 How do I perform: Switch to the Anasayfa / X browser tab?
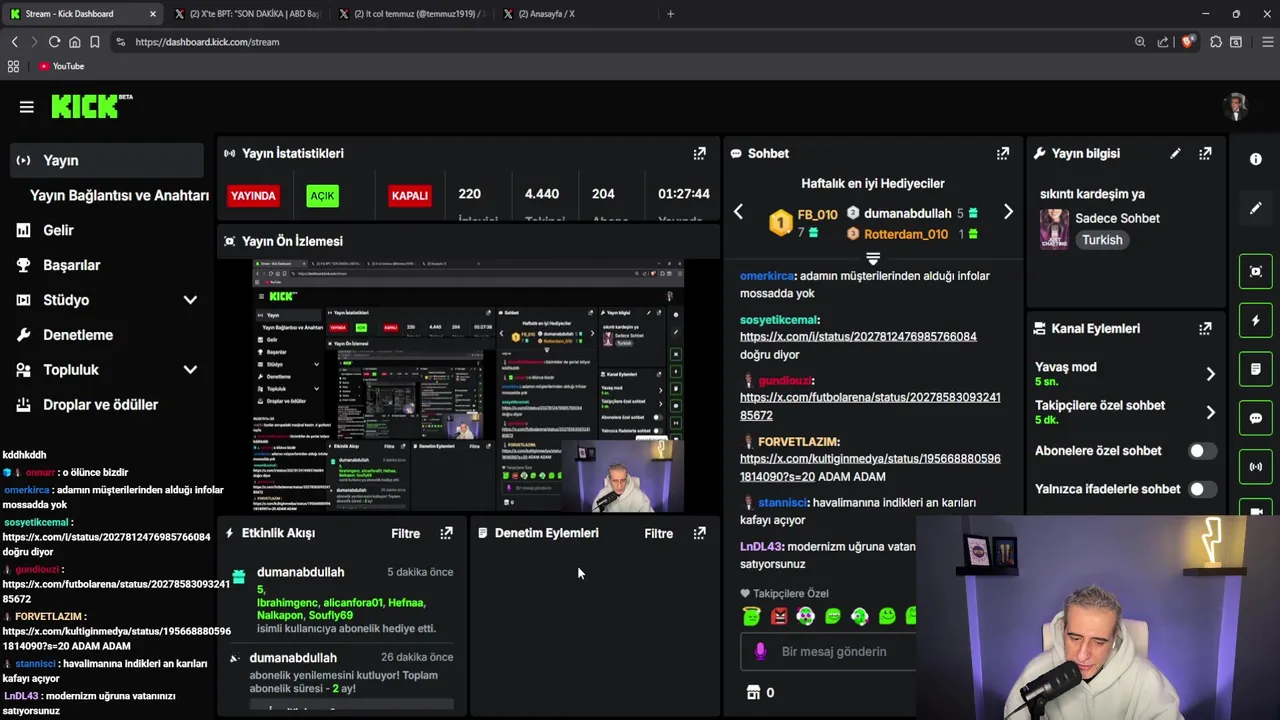pos(575,14)
